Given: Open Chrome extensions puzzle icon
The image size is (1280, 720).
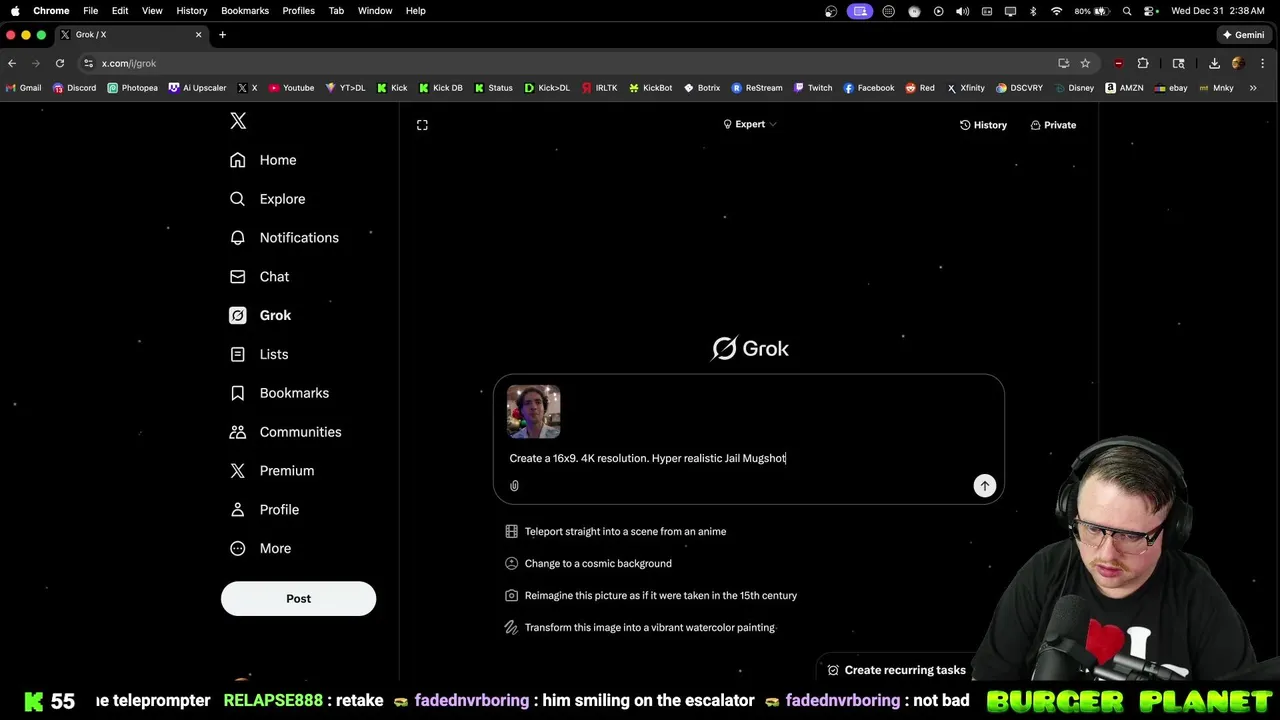Looking at the screenshot, I should click(1143, 63).
